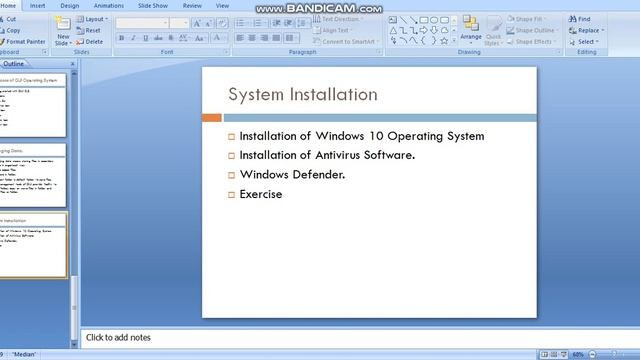Select the 5-Point Star shape
This screenshot has height=360, width=640.
point(444,41)
